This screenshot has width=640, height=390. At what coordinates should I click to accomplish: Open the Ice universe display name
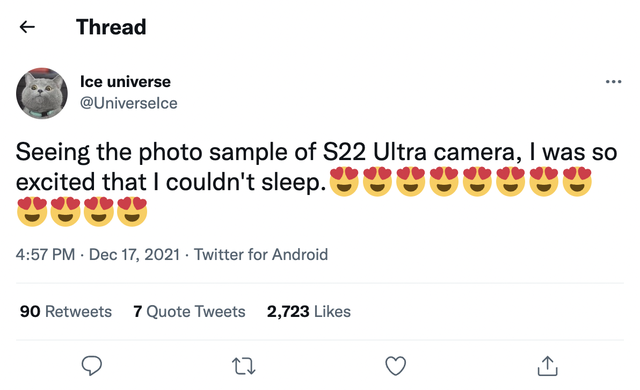[125, 82]
